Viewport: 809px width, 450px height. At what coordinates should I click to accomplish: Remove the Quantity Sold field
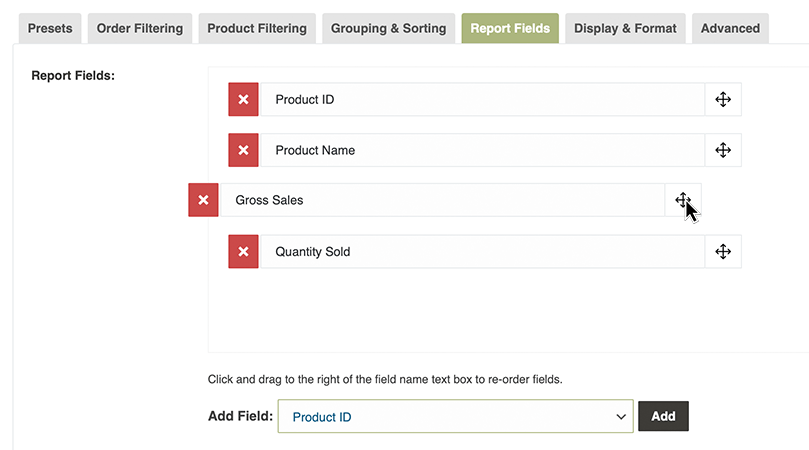pos(243,252)
